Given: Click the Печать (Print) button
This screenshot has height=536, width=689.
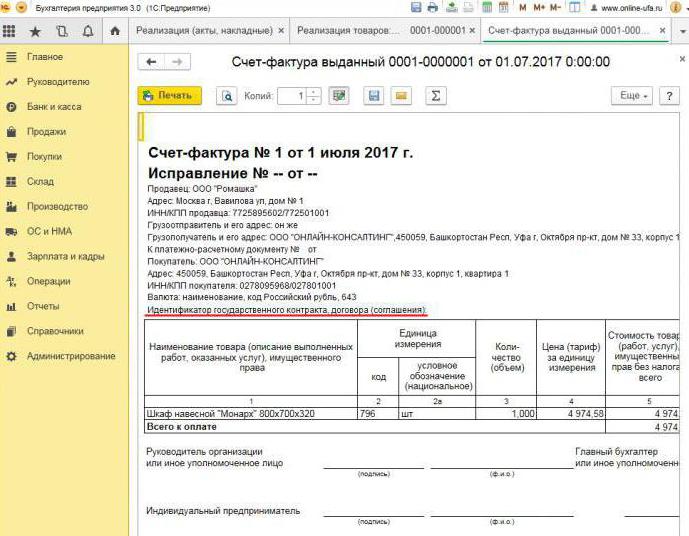Looking at the screenshot, I should tap(169, 96).
